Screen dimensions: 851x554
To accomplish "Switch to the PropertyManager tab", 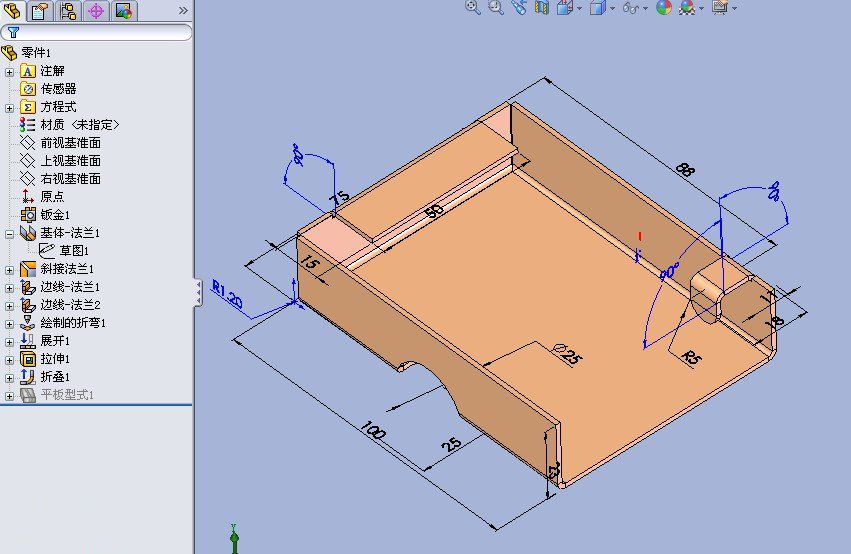I will click(x=40, y=11).
